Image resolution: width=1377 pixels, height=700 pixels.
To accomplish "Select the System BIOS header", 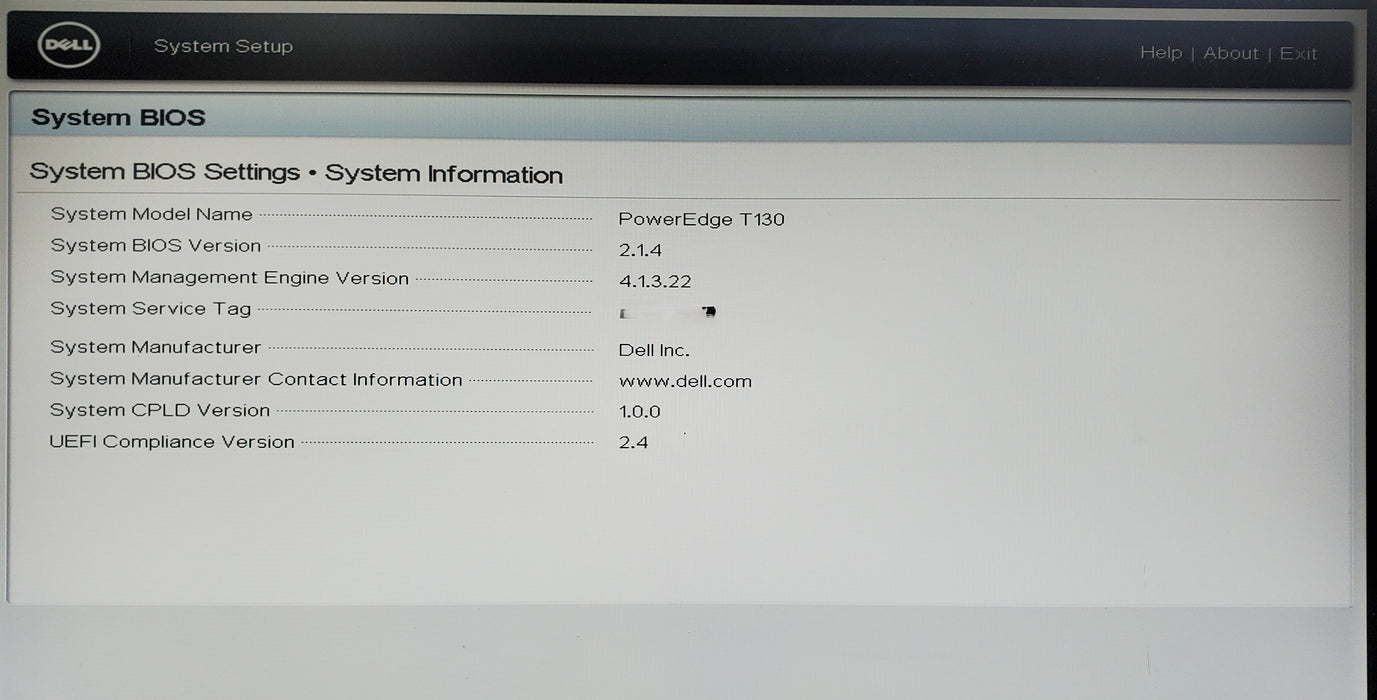I will 118,117.
